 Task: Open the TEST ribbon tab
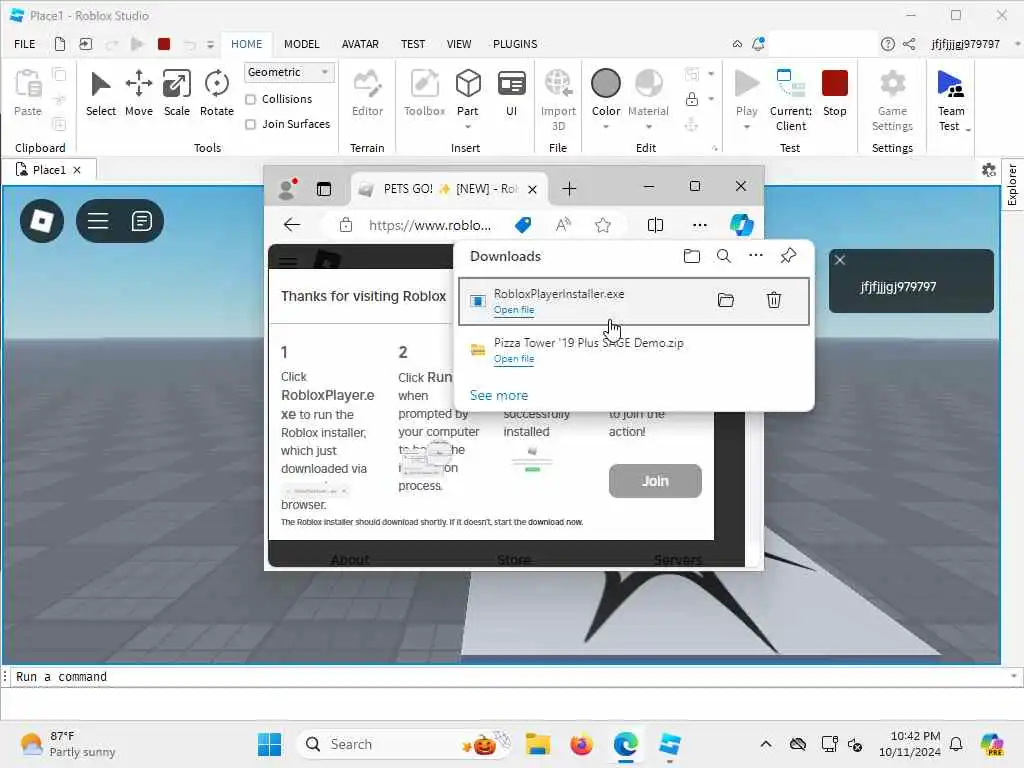[x=413, y=44]
